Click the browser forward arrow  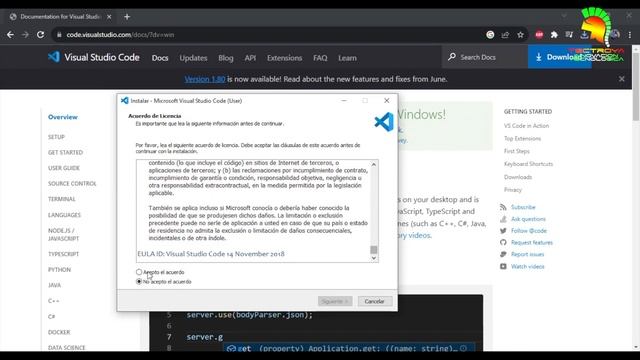pos(25,35)
